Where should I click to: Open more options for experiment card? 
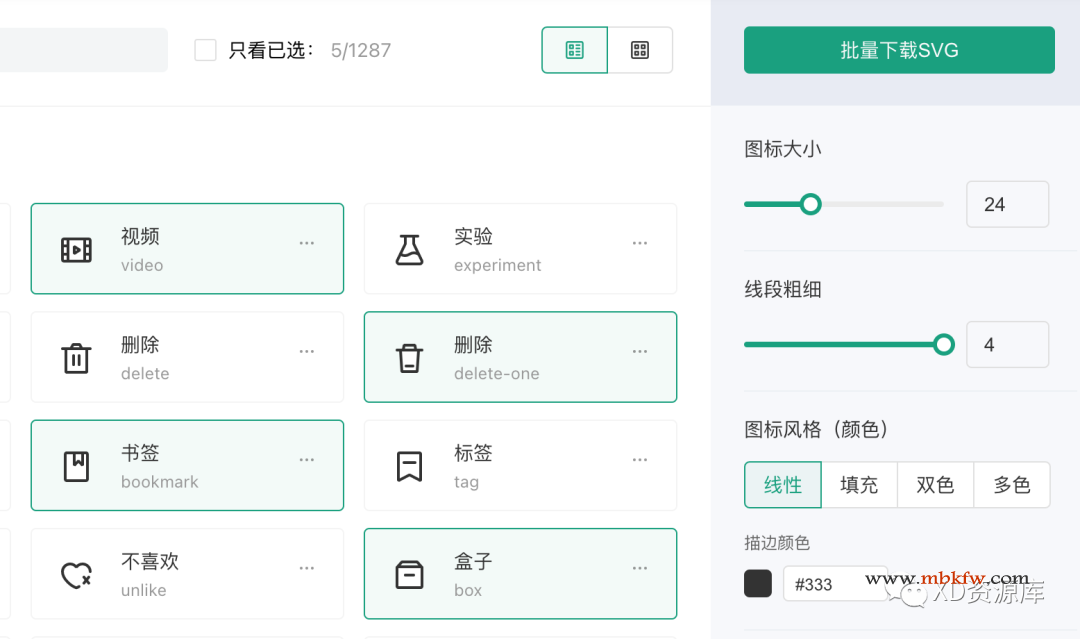click(x=640, y=243)
